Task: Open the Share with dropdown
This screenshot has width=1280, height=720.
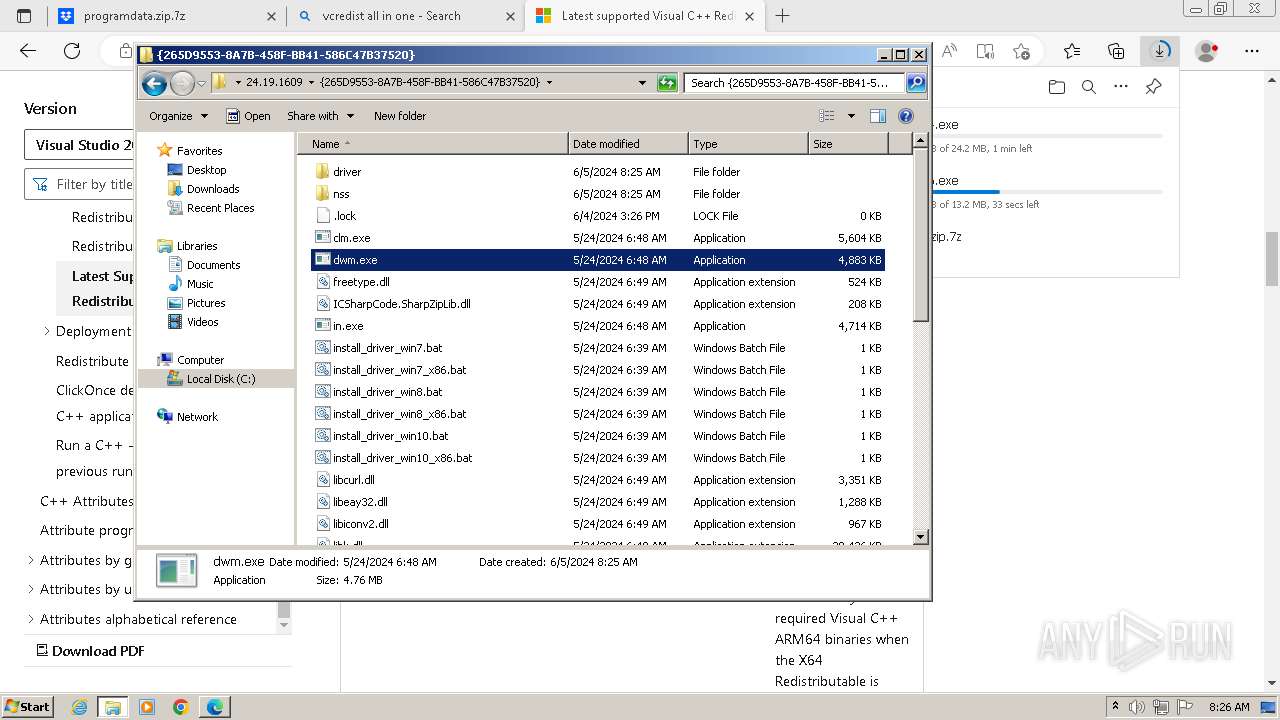Action: point(320,116)
